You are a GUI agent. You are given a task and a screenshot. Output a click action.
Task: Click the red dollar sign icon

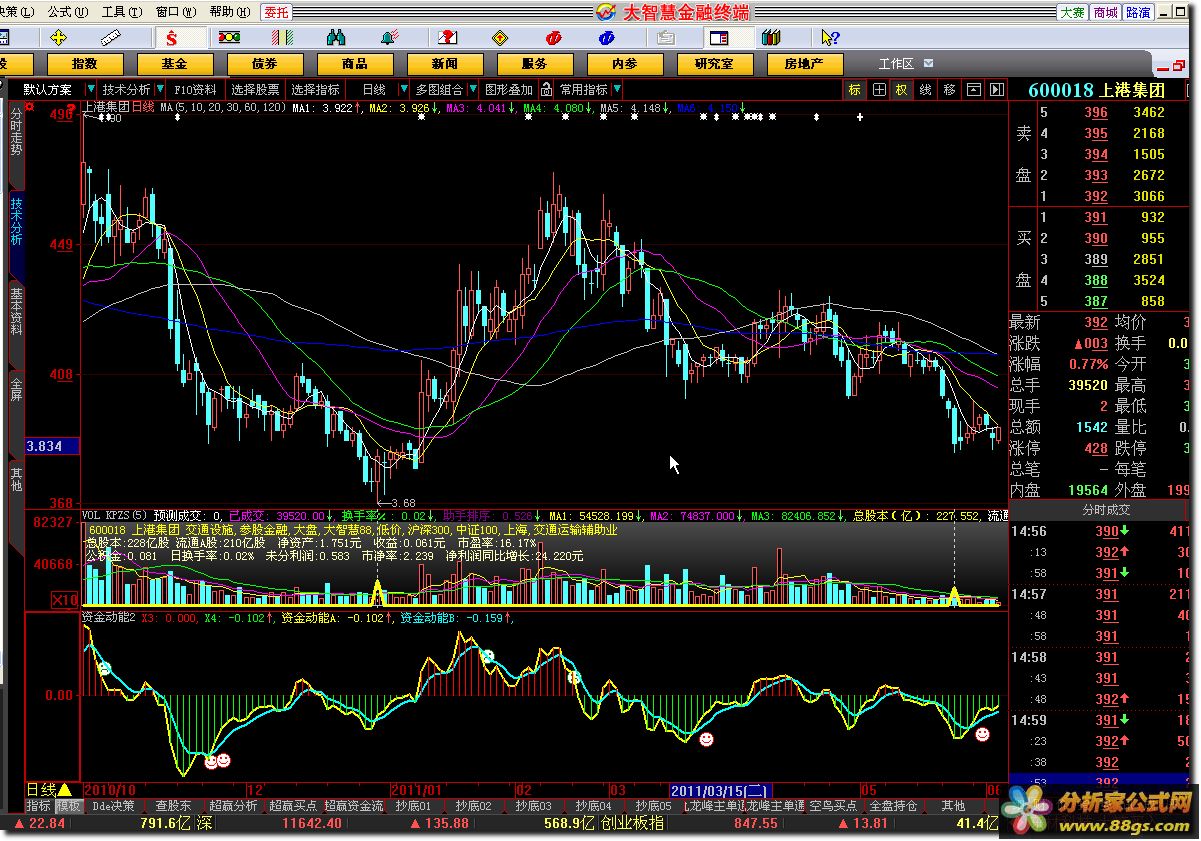171,38
